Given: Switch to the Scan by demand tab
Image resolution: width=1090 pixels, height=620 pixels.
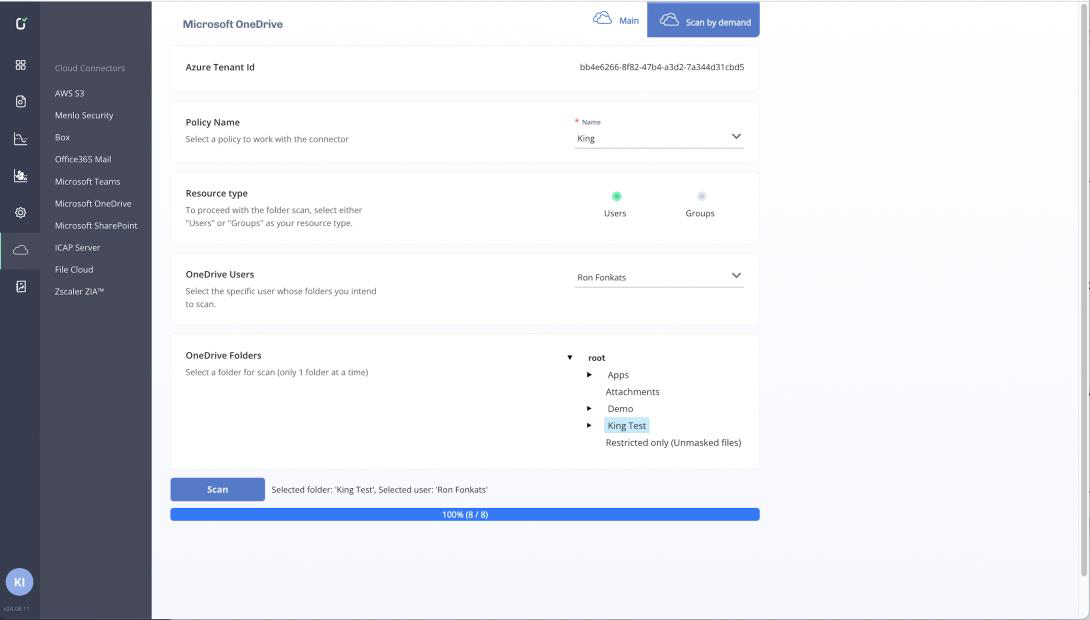Looking at the screenshot, I should point(703,20).
